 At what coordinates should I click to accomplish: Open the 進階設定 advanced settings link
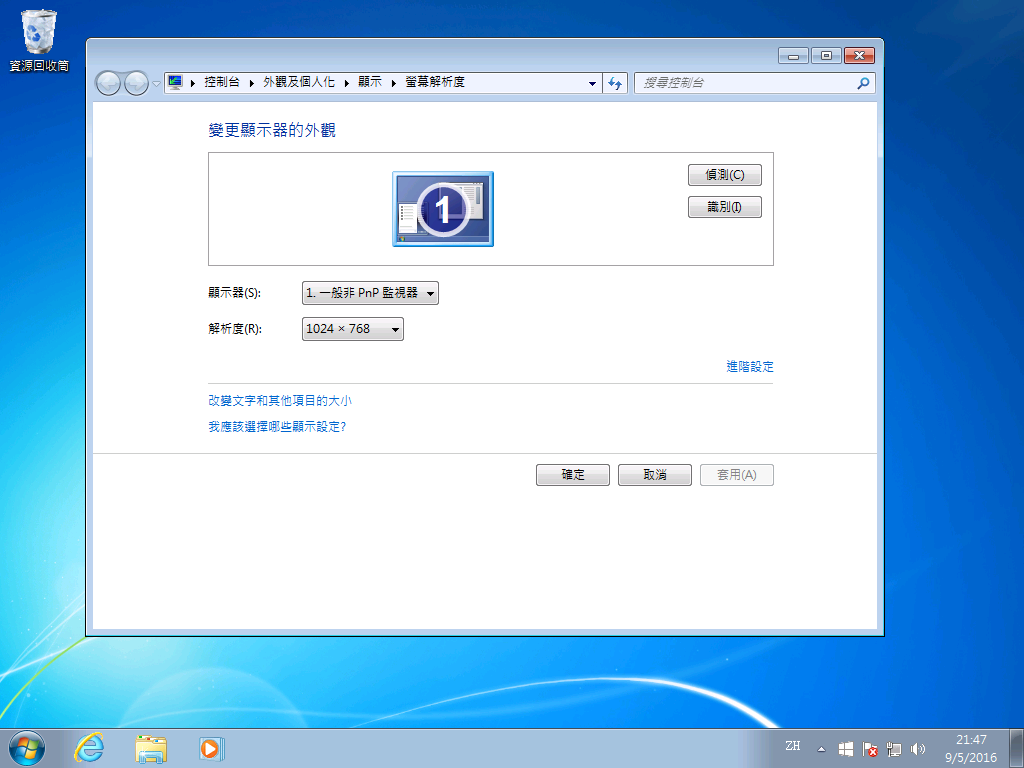tap(750, 366)
